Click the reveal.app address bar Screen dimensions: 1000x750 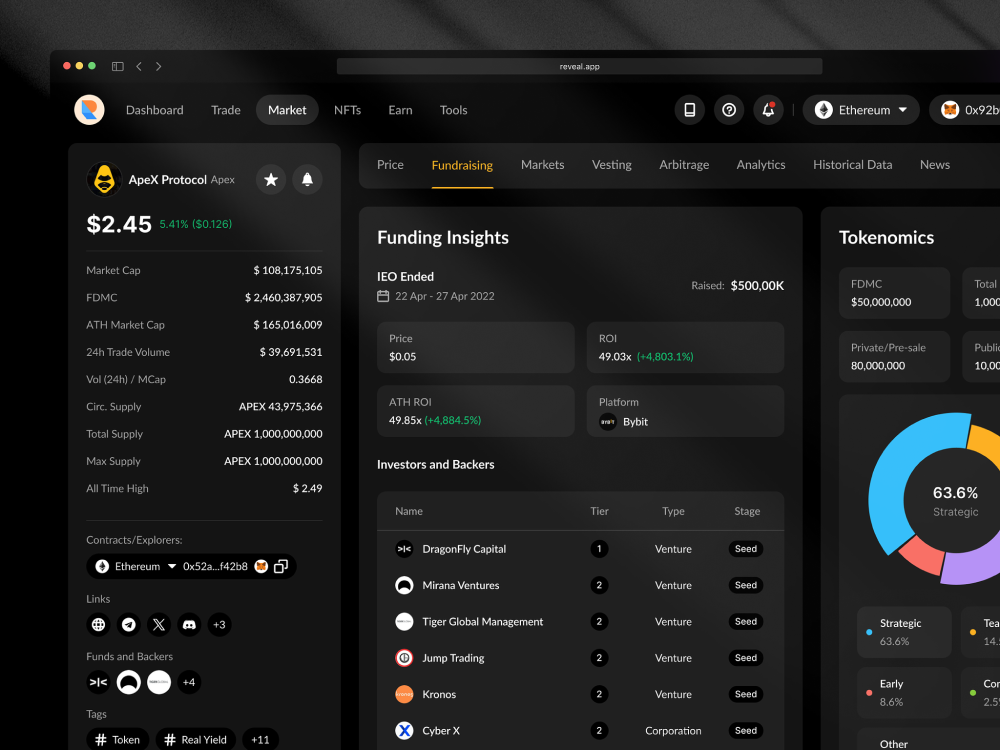point(579,66)
